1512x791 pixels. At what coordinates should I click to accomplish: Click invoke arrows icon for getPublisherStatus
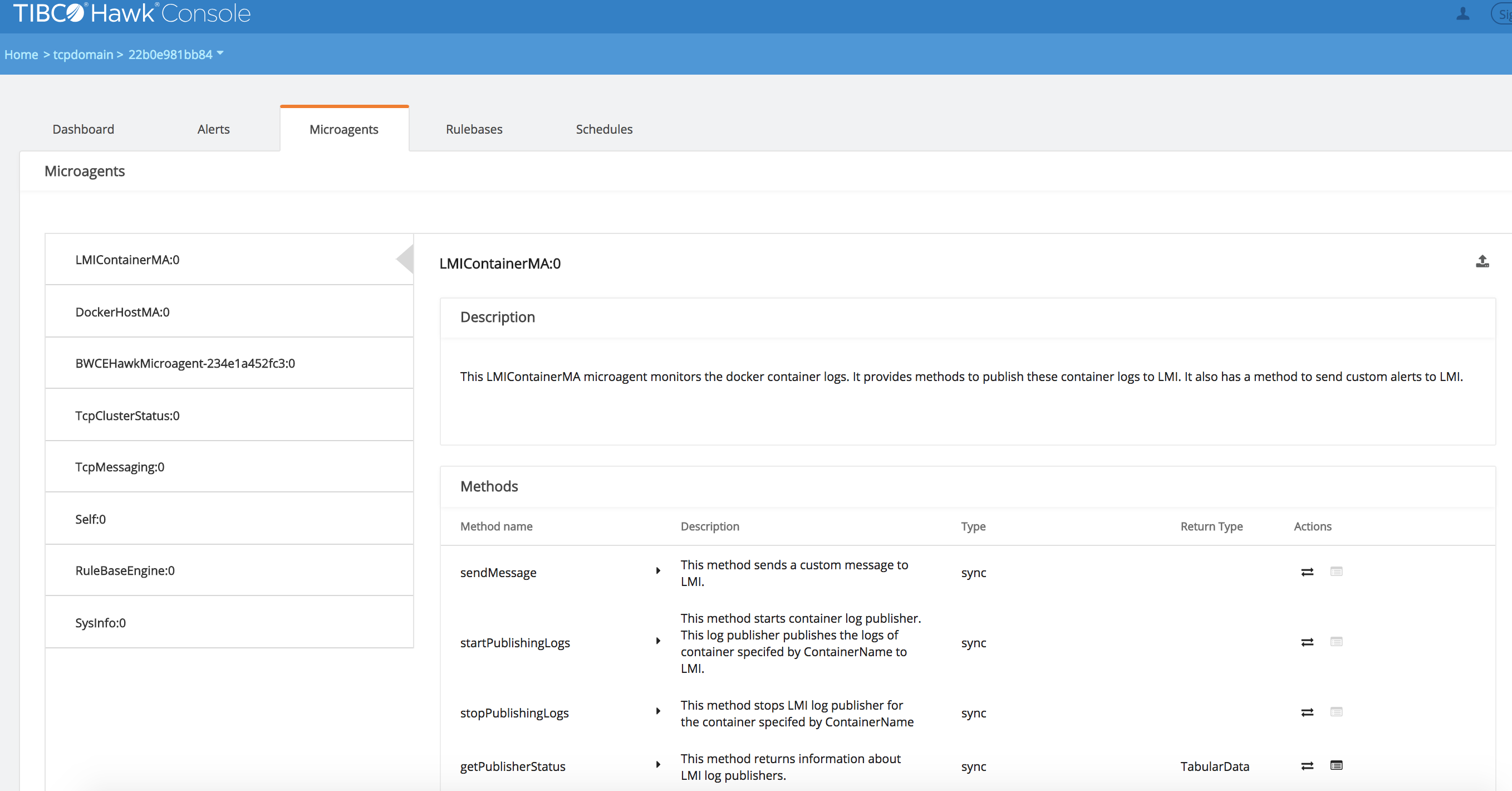pos(1307,766)
